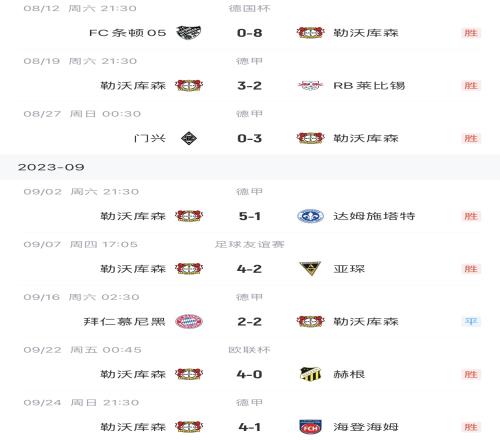This screenshot has height=440, width=500.
Task: Click the 拜仁慕尼黑 team name
Action: click(x=124, y=321)
